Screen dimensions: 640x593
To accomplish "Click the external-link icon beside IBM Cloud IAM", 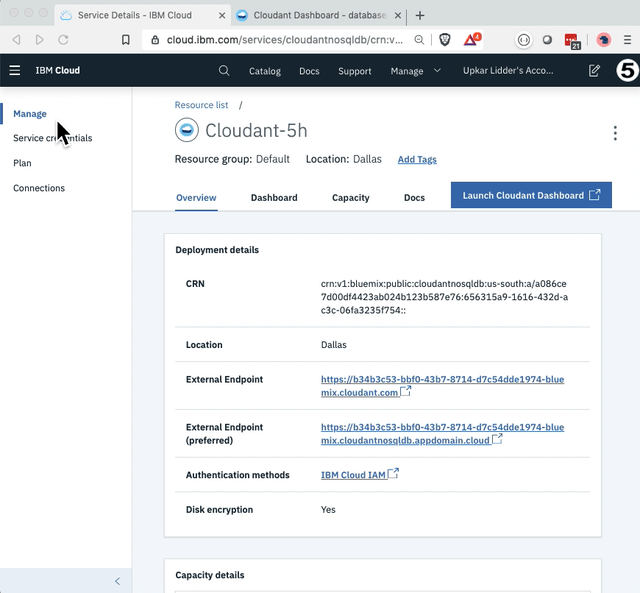I will 393,473.
